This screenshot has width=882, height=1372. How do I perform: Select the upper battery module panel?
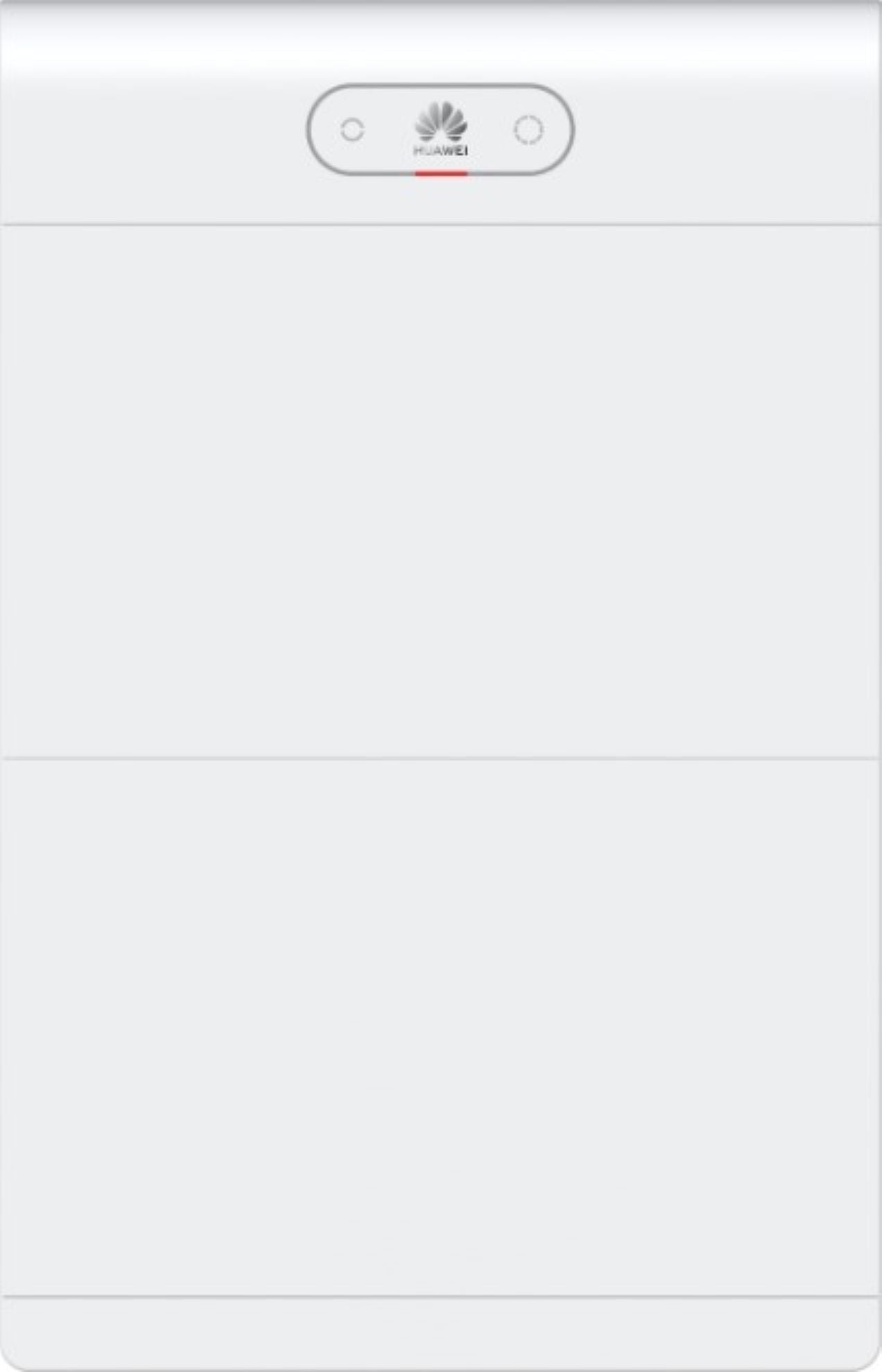click(441, 492)
